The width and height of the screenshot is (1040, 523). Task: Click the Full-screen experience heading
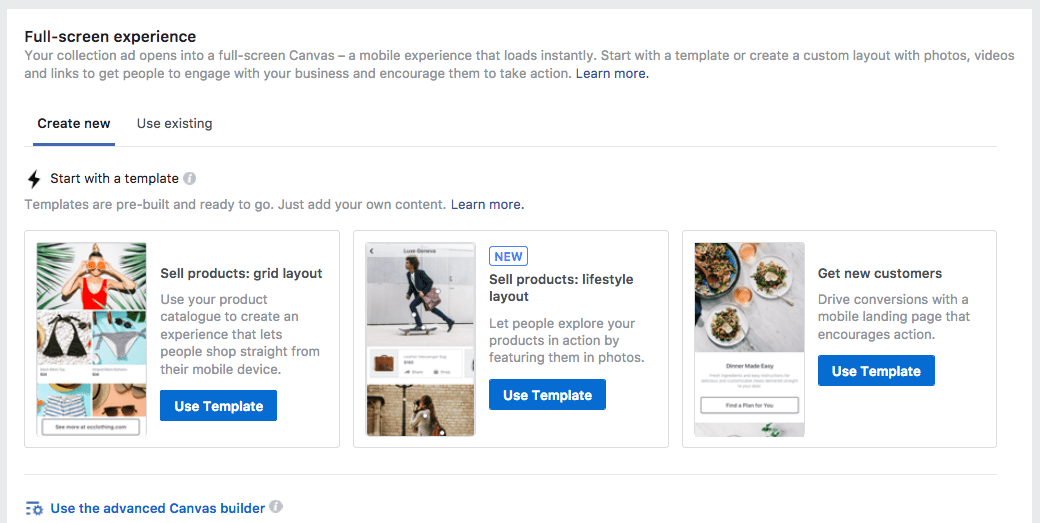point(110,36)
